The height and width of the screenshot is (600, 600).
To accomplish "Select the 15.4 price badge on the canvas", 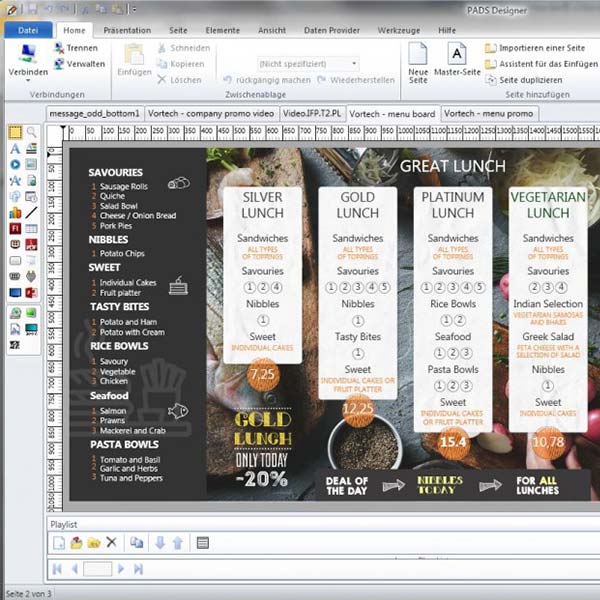I will (453, 442).
